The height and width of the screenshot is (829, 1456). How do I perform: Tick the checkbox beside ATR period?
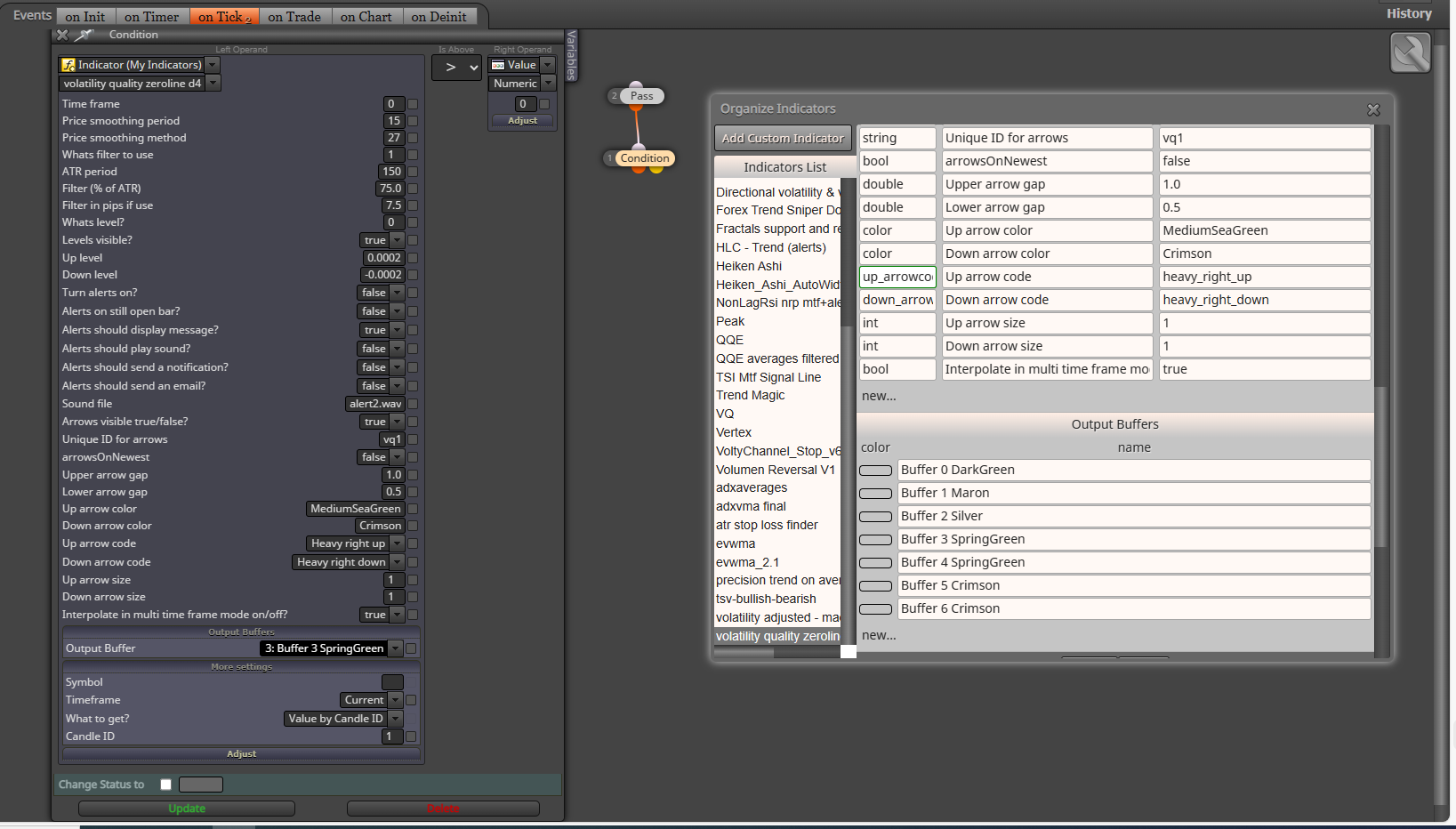point(413,172)
